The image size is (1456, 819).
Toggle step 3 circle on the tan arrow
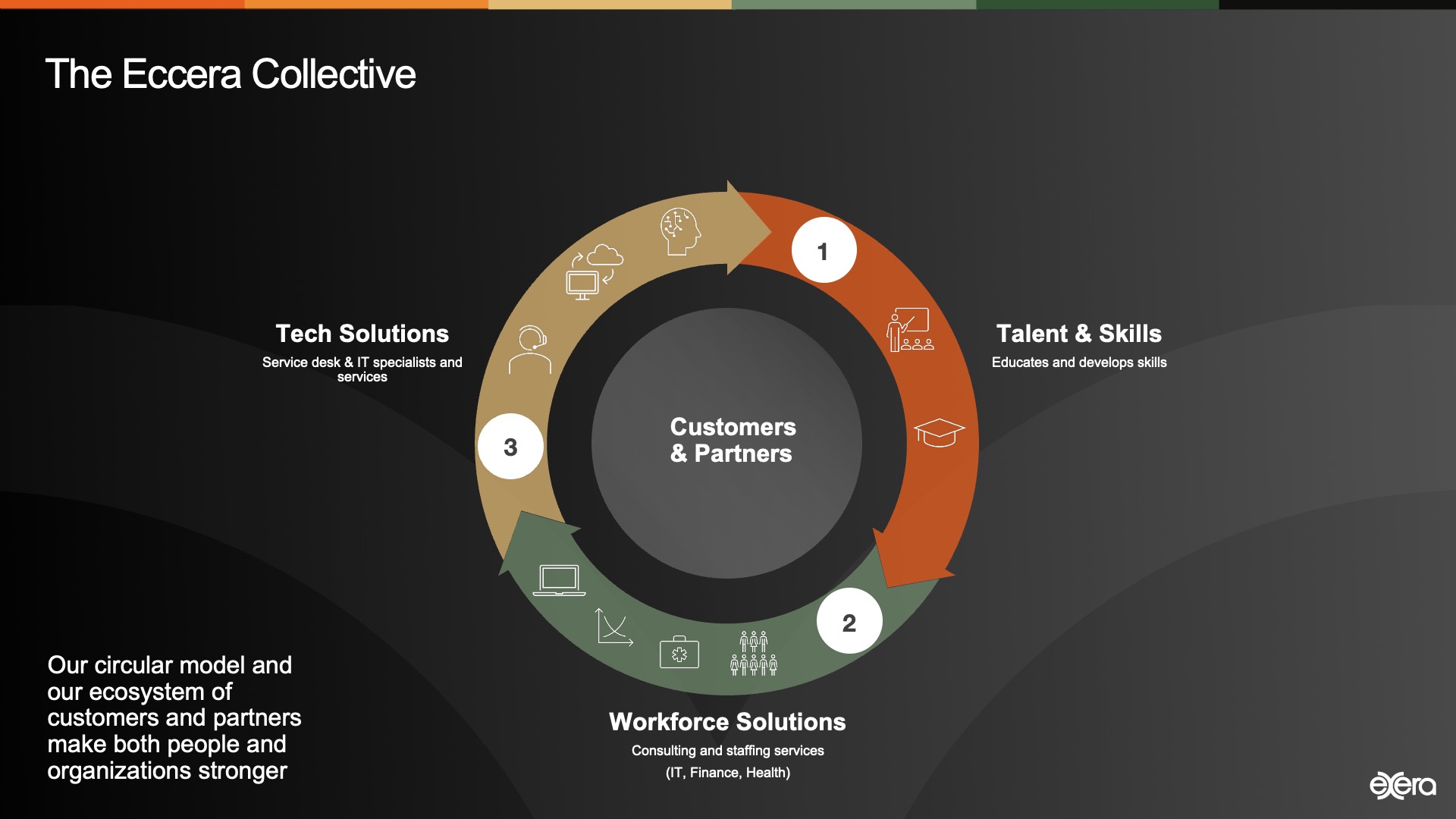point(511,446)
